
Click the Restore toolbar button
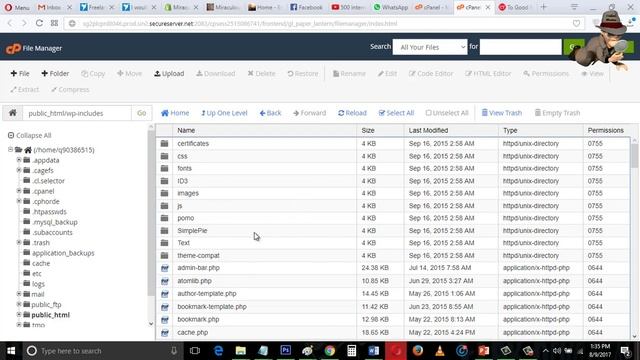302,73
